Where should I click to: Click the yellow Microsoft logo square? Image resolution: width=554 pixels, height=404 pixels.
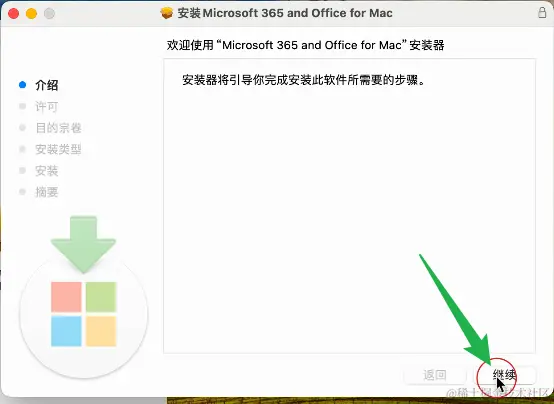[101, 331]
